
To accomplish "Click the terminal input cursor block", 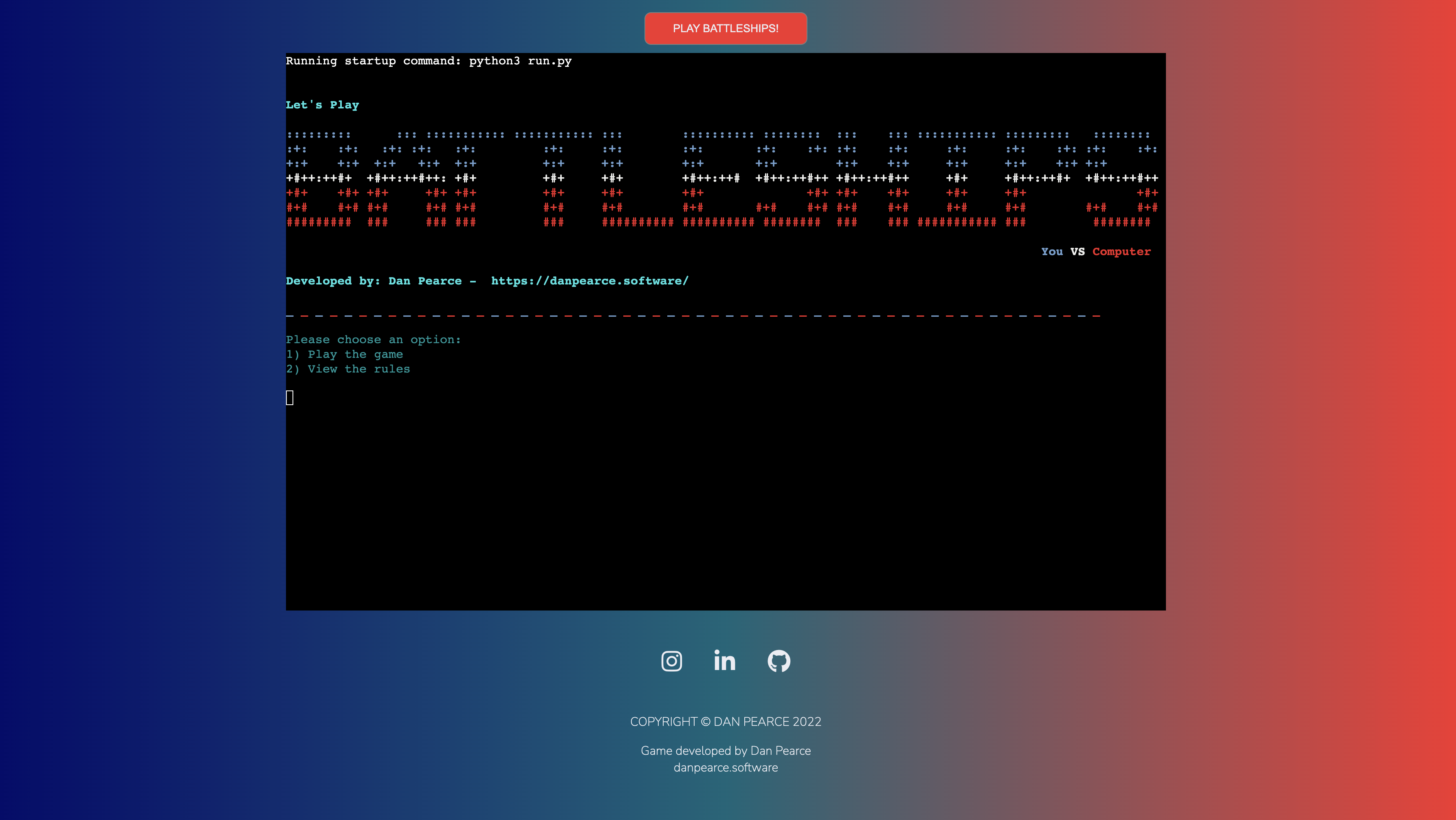I will coord(289,398).
